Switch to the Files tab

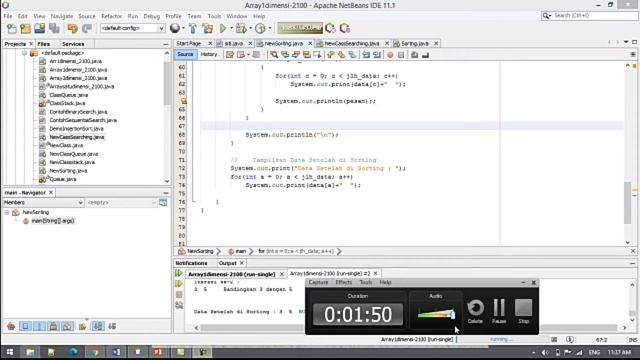click(44, 44)
